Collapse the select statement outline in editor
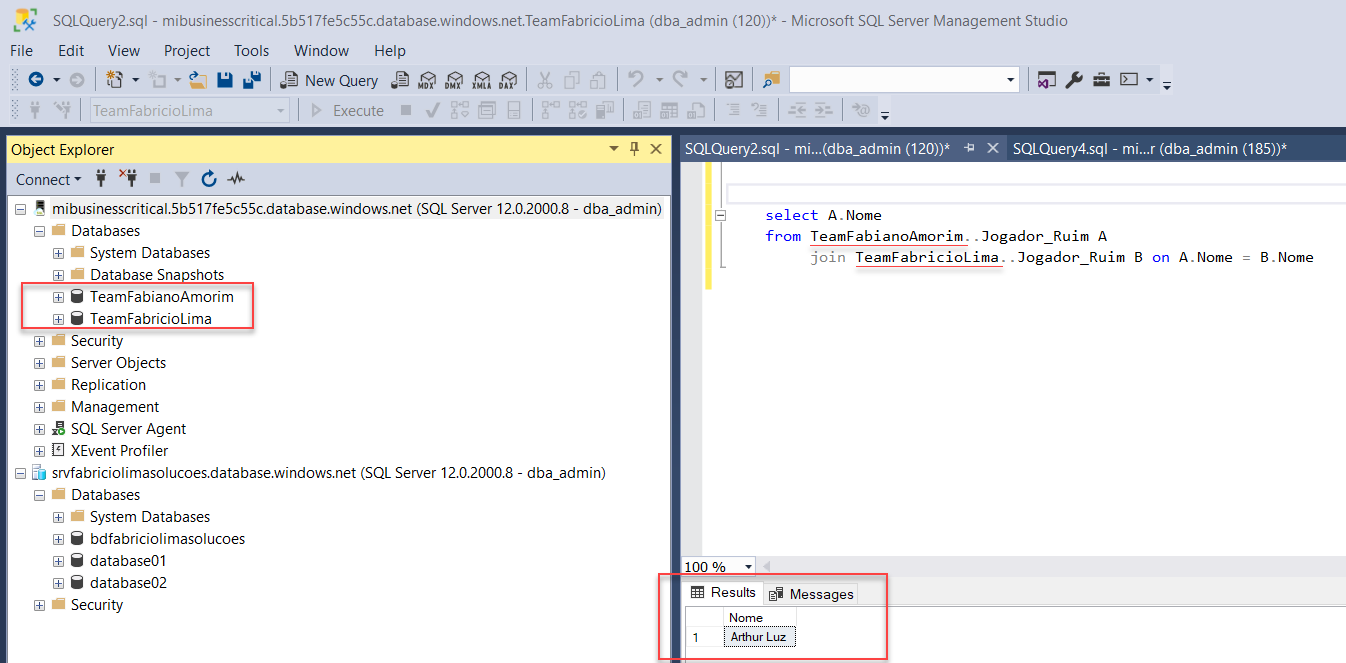 click(720, 215)
